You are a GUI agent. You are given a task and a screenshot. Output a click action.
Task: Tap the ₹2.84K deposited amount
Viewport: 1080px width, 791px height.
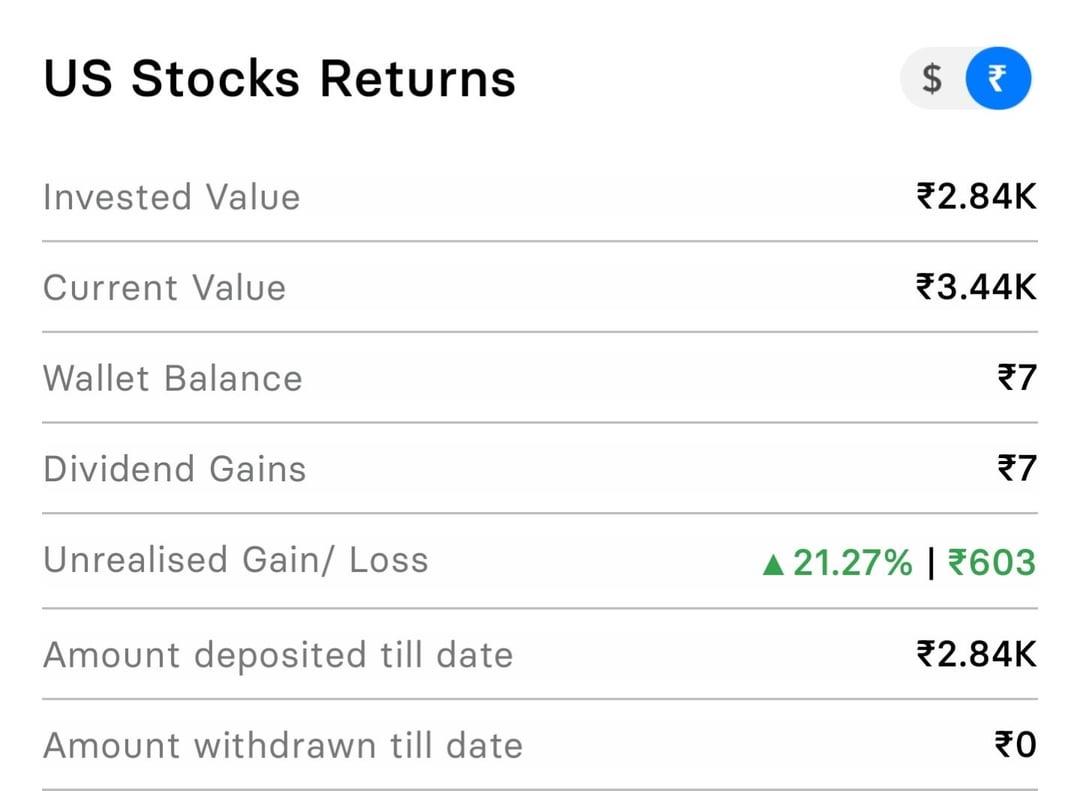coord(976,654)
